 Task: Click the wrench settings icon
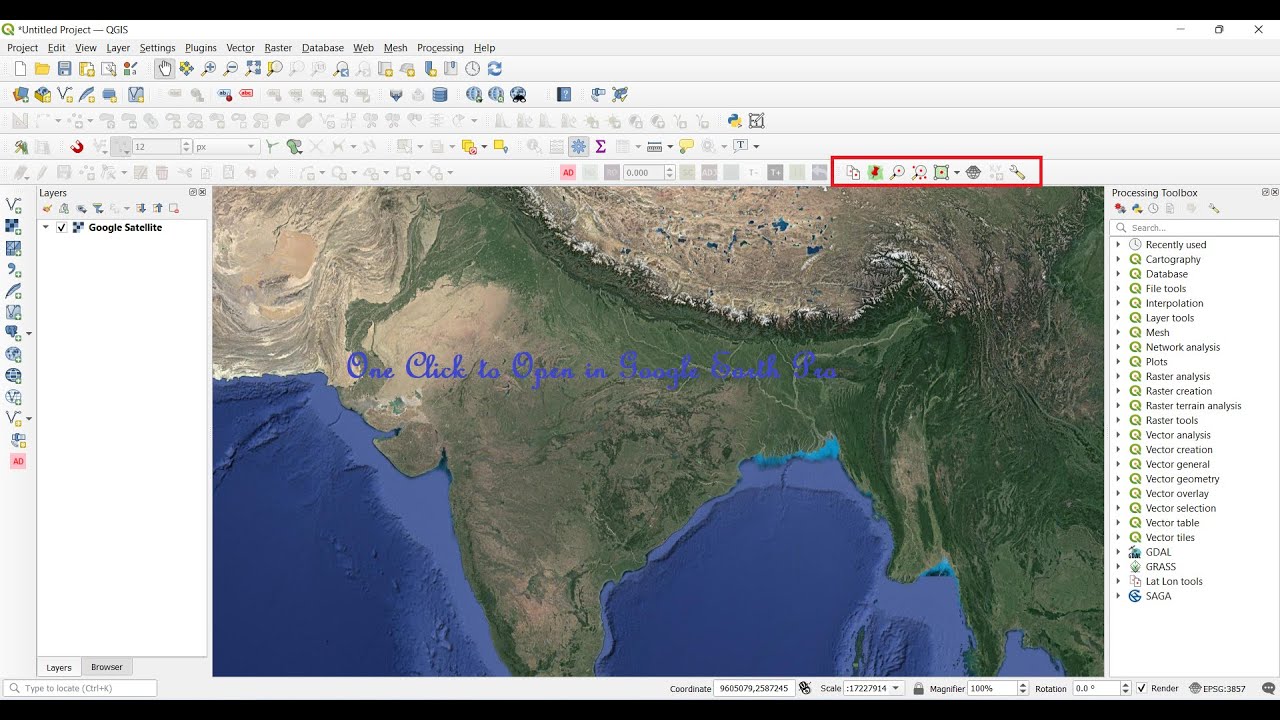[1017, 172]
